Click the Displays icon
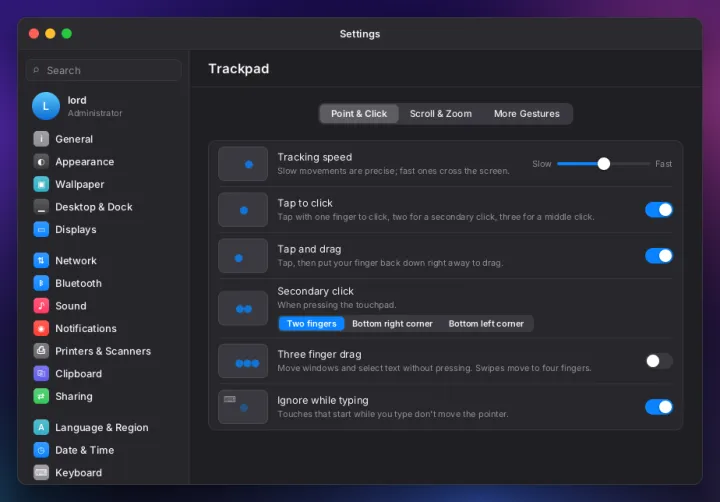This screenshot has height=502, width=720. [41, 229]
